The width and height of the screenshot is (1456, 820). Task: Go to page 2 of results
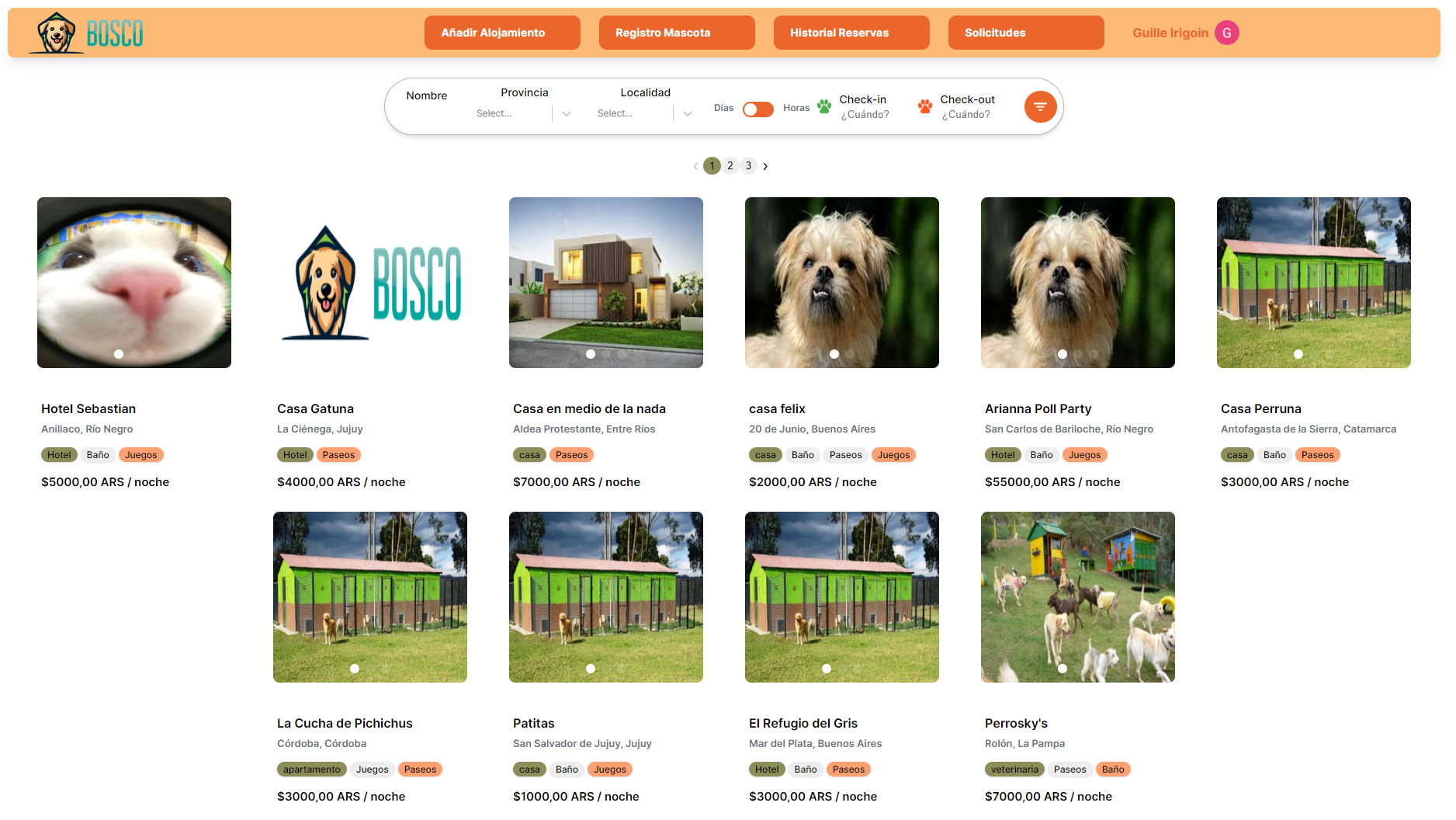tap(730, 166)
